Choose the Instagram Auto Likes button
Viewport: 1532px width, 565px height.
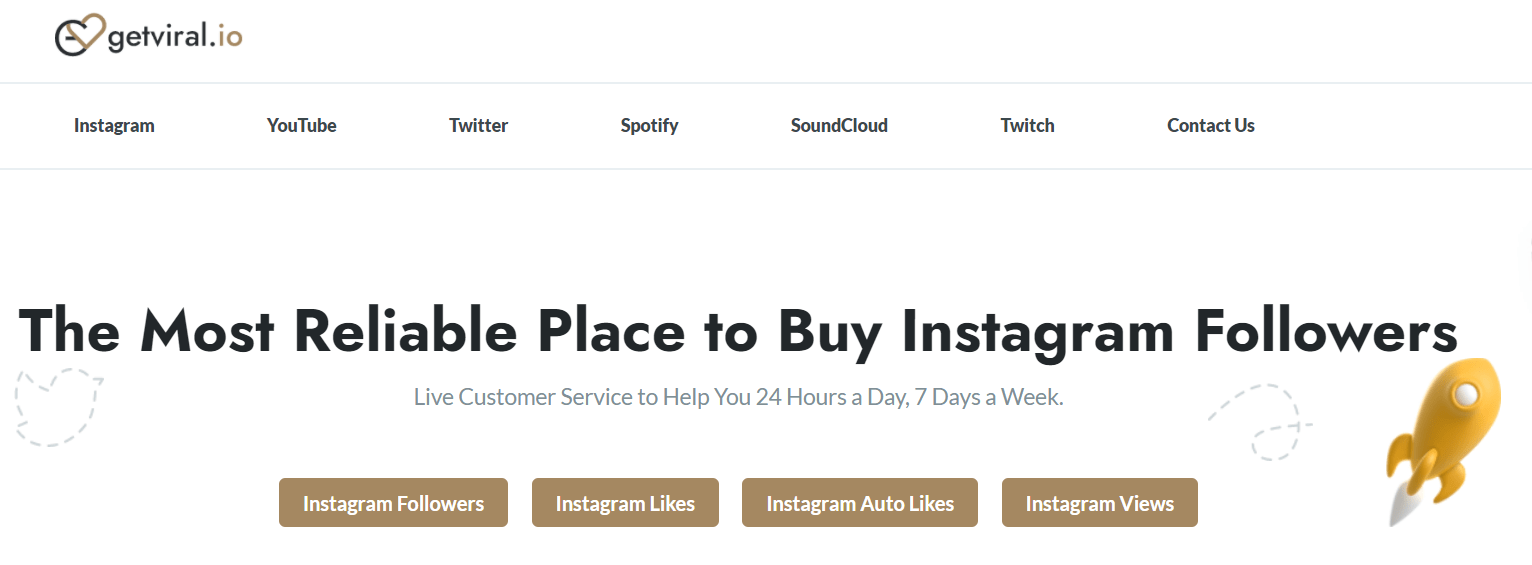coord(860,503)
